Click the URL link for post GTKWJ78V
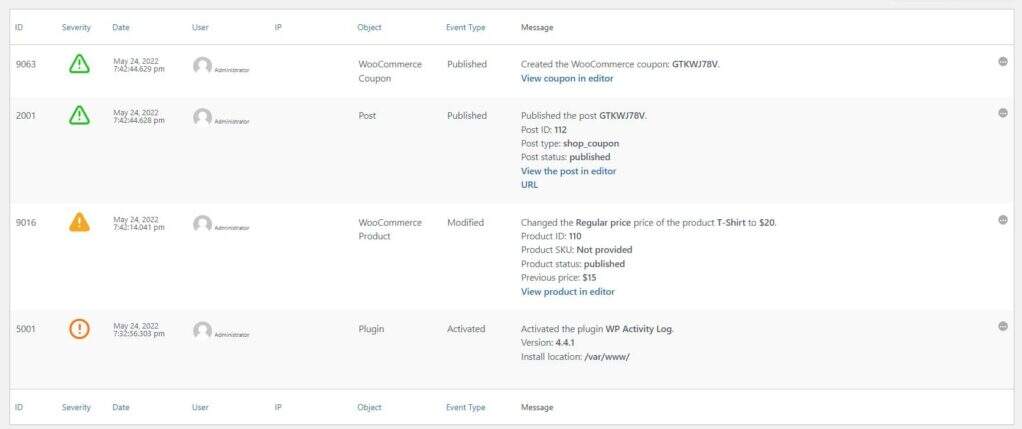1022x429 pixels. [529, 185]
